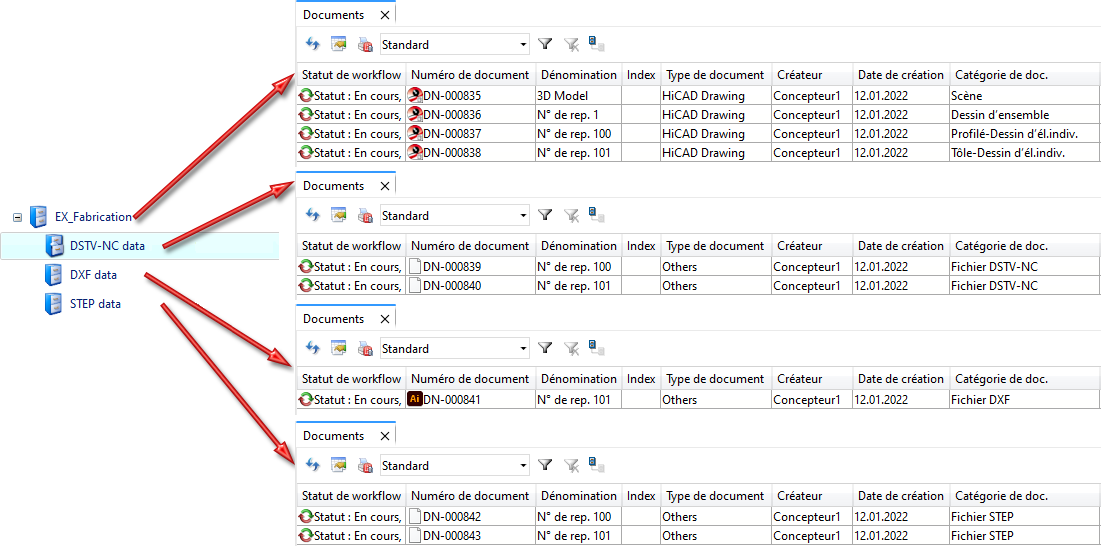Open Standard dropdown above DN-000835 list
Viewport: 1101px width, 546px height.
(523, 44)
